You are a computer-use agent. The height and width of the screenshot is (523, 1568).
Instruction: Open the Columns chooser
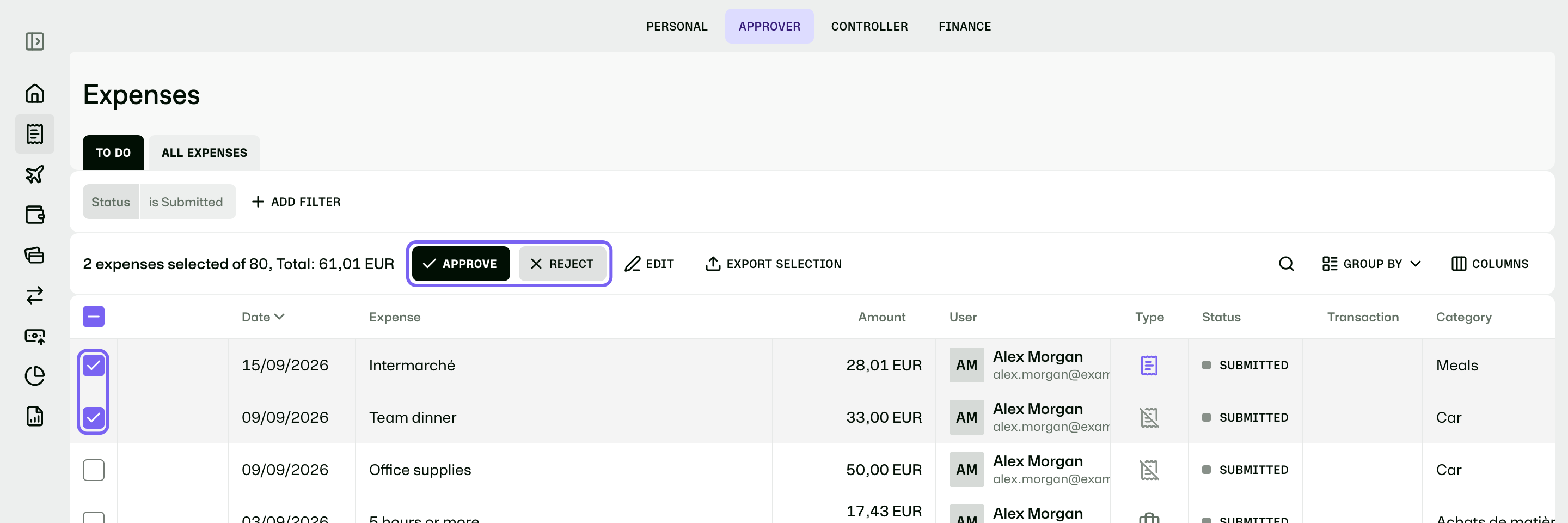[1490, 264]
